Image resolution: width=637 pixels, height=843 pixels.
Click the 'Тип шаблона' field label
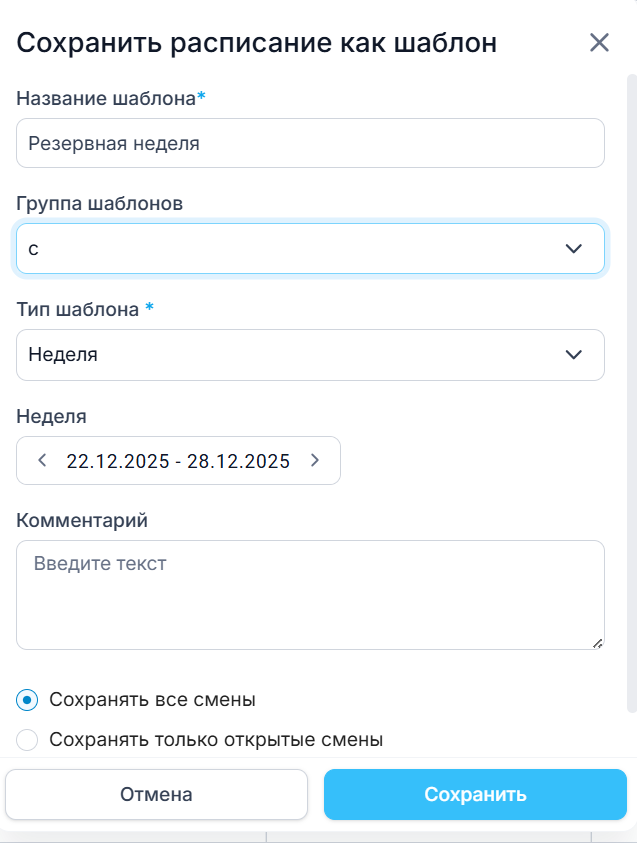(78, 309)
